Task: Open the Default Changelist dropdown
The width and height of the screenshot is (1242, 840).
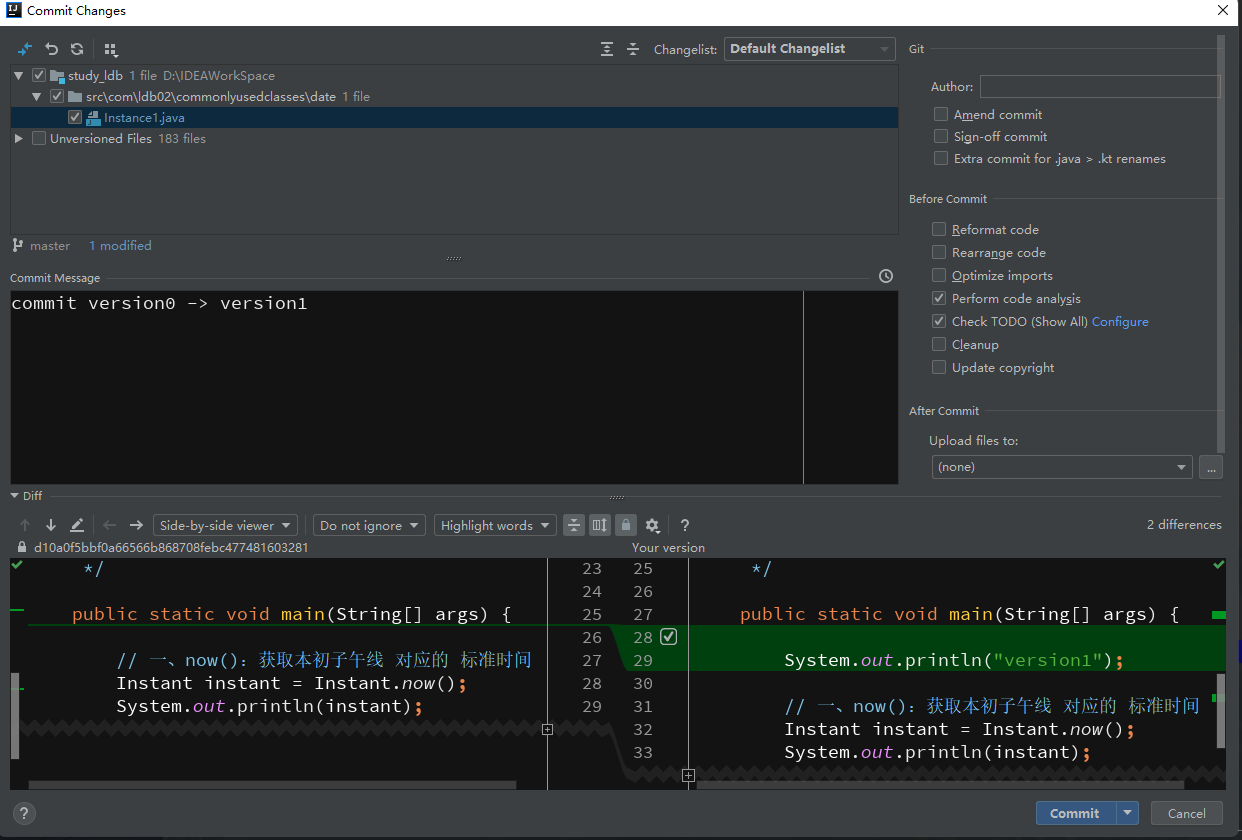Action: pos(809,48)
